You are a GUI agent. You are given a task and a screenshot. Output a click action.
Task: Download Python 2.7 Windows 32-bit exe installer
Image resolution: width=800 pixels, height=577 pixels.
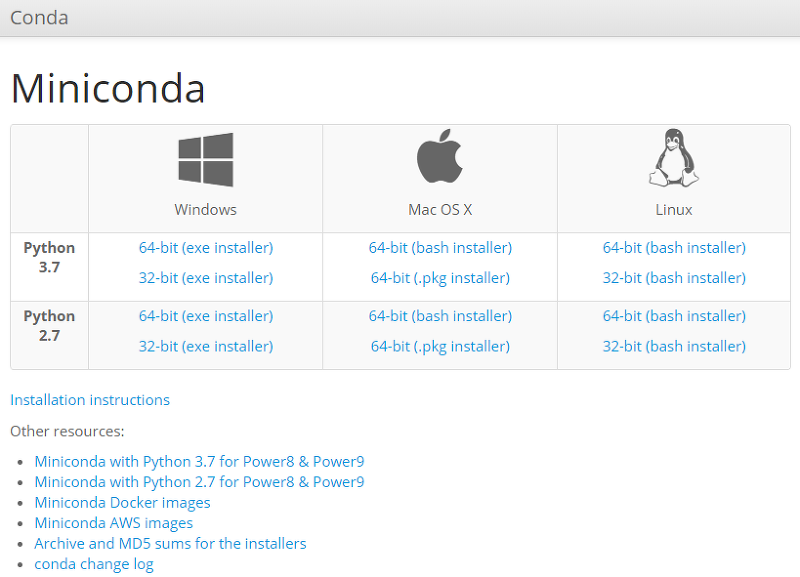click(206, 346)
